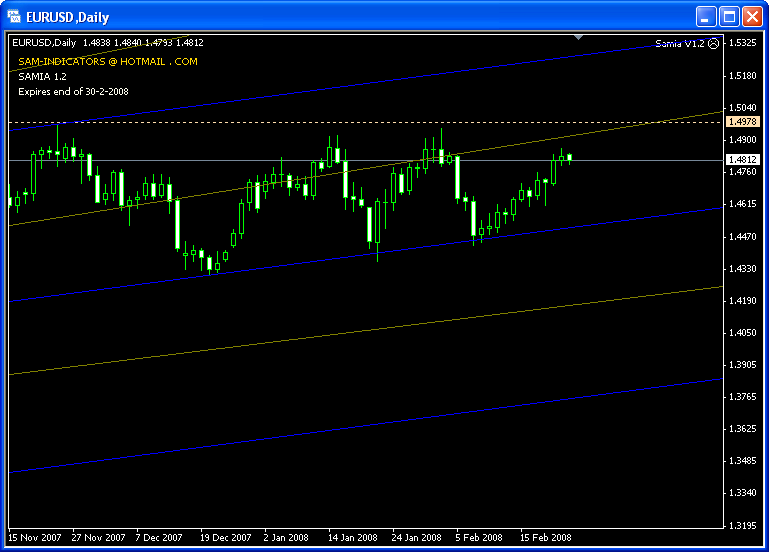Viewport: 769px width, 552px height.
Task: Close the EURUSD Daily chart window
Action: pos(752,17)
